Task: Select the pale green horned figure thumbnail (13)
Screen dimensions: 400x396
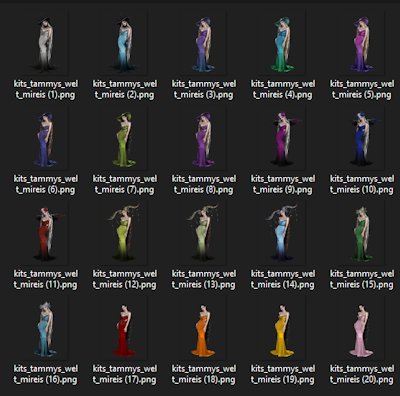Action: (204, 233)
